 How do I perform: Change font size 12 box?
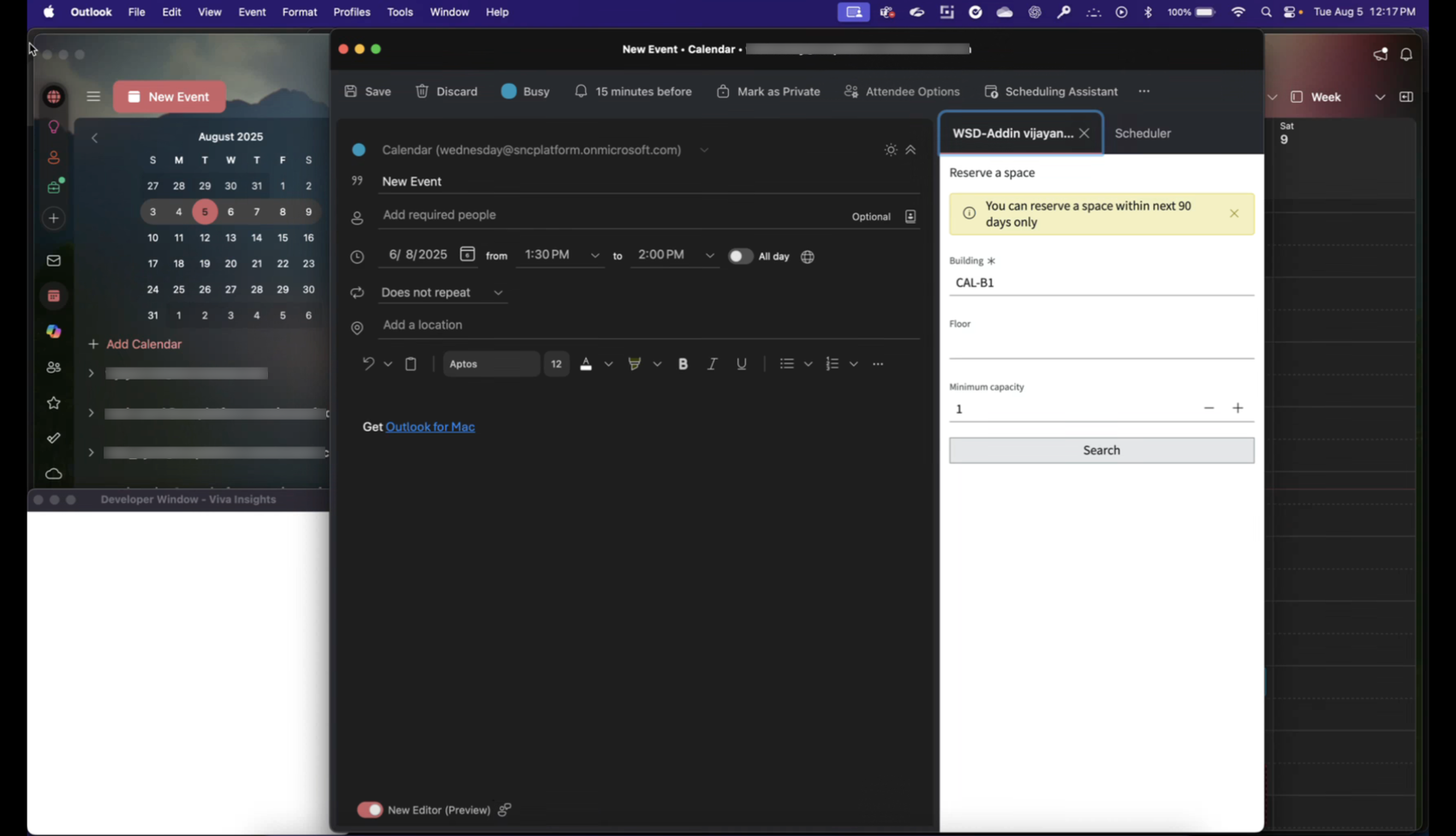click(557, 364)
